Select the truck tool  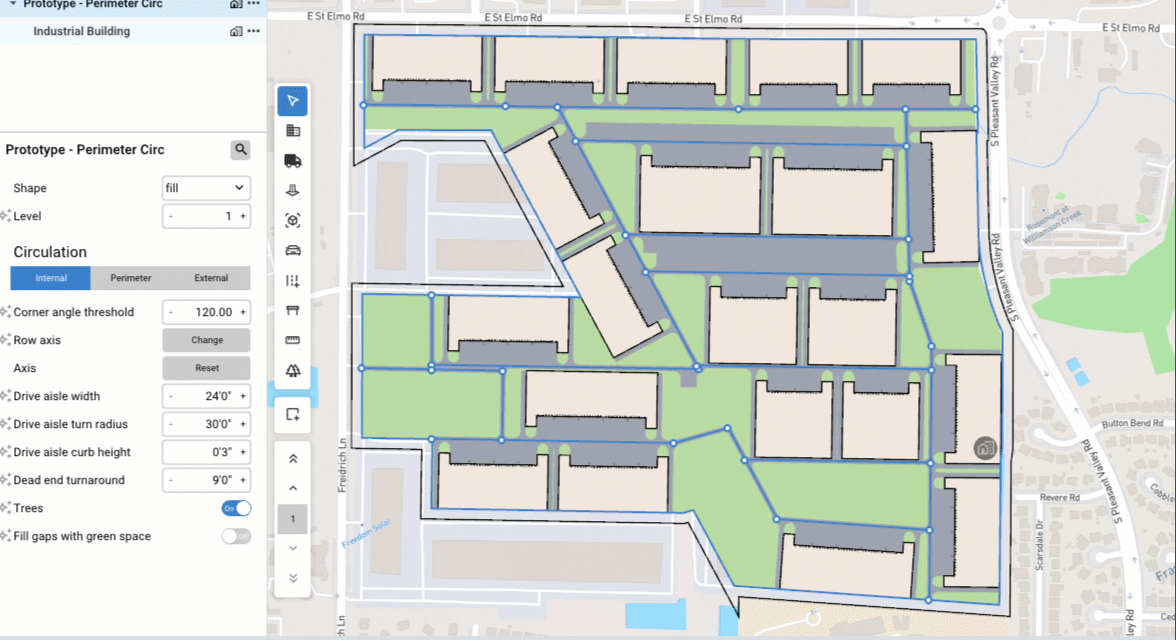[292, 161]
